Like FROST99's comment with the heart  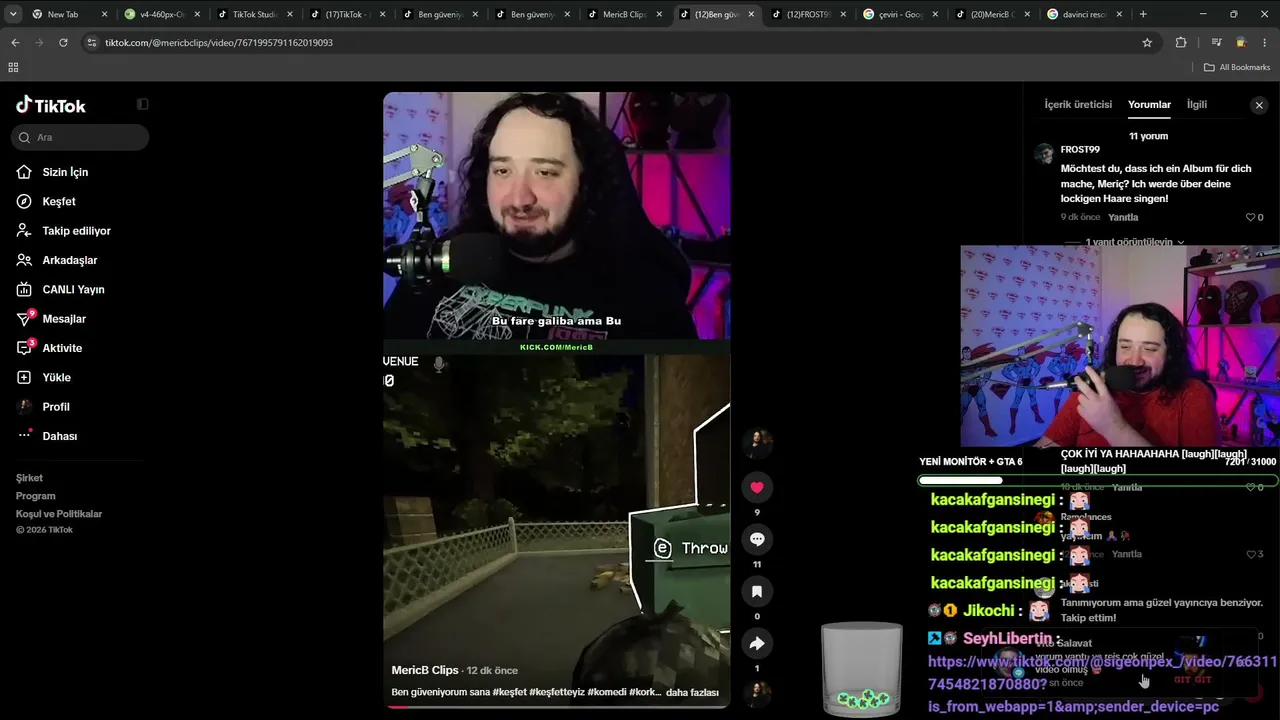pos(1250,217)
